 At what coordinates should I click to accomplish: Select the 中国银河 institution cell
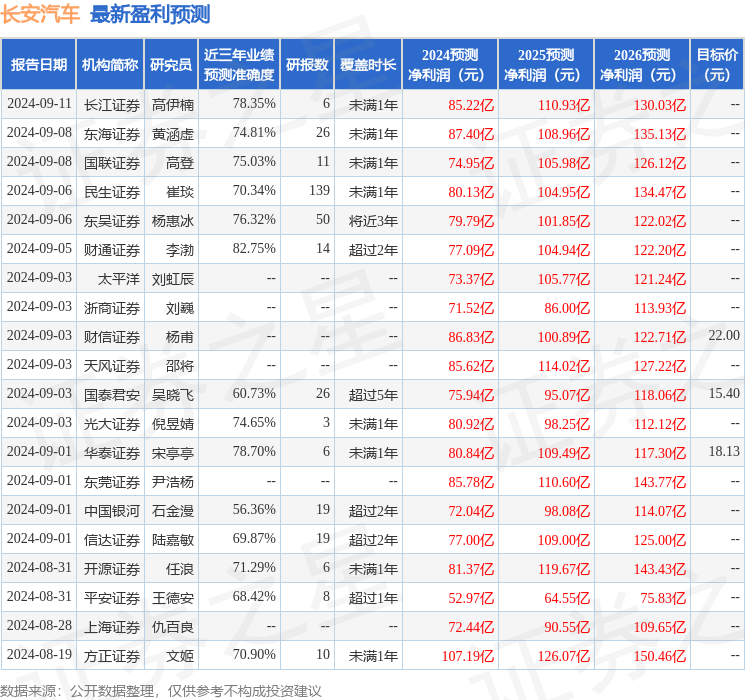[112, 511]
